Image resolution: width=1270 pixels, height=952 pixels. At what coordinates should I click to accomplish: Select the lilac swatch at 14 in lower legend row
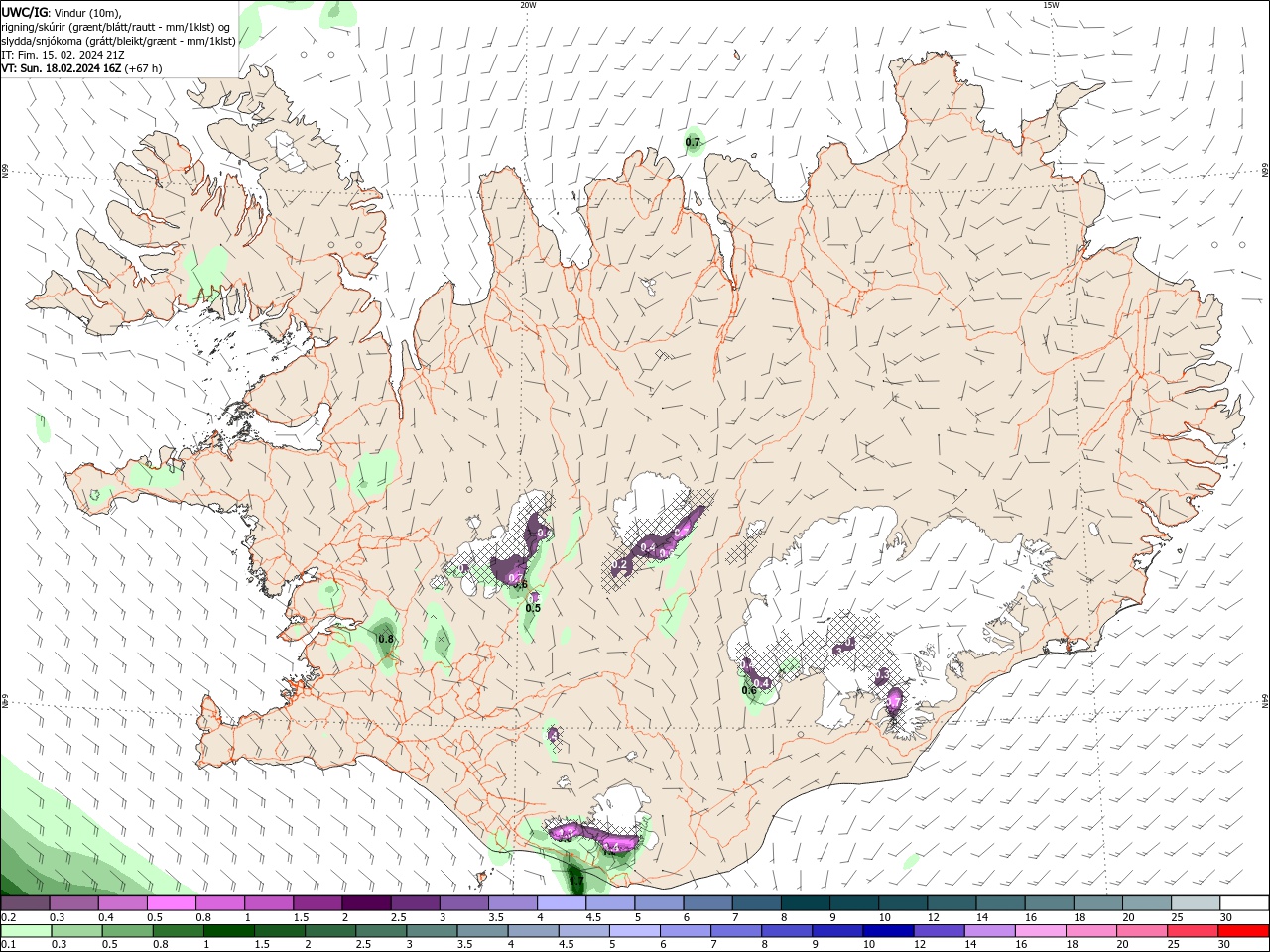click(x=990, y=931)
